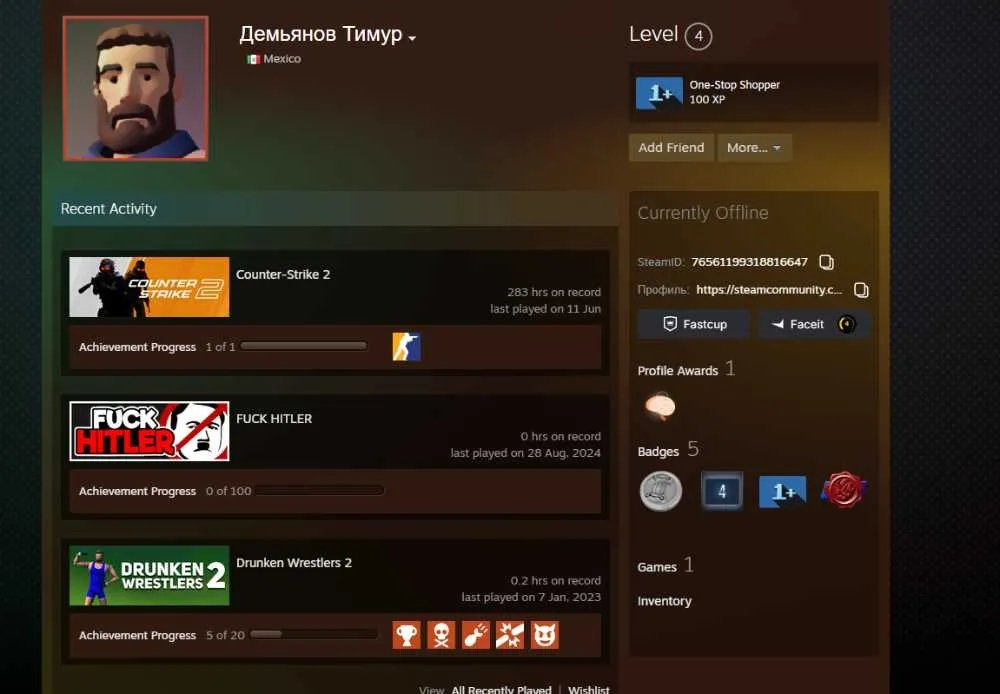Expand the Демьянов Тимур name history dropdown
Screen dimensions: 1000x694
click(412, 38)
